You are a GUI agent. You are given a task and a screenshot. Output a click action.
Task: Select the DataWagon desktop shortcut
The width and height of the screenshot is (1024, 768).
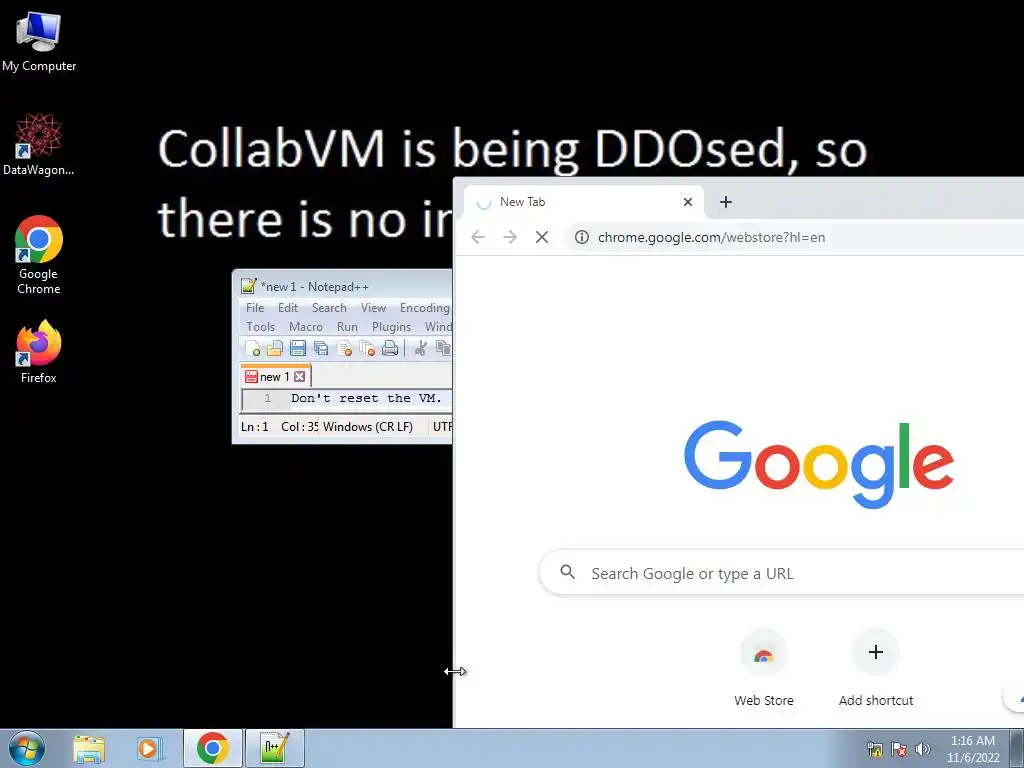click(x=39, y=144)
